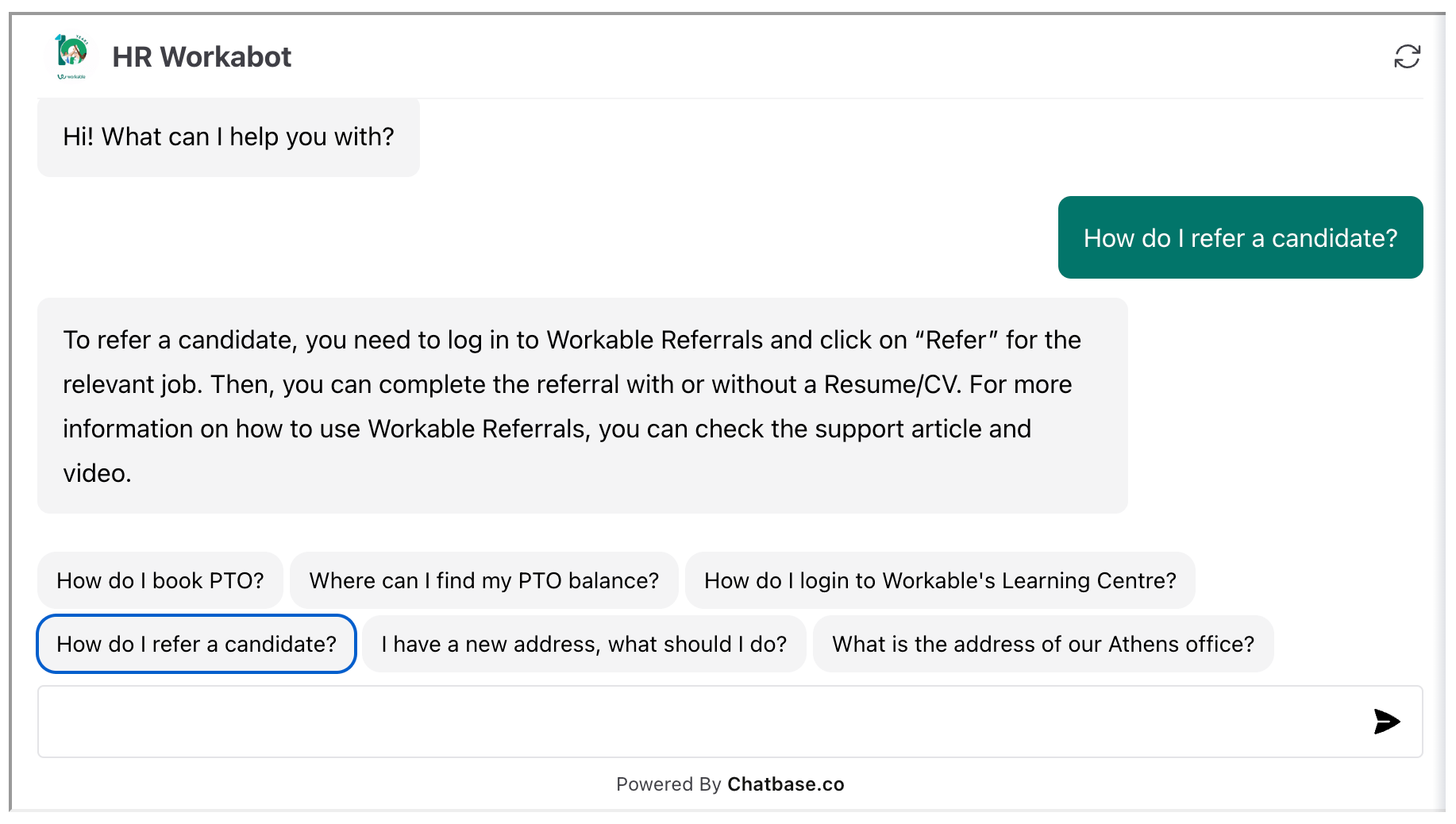1456x824 pixels.
Task: Click the HR Workabot title
Action: click(x=202, y=57)
